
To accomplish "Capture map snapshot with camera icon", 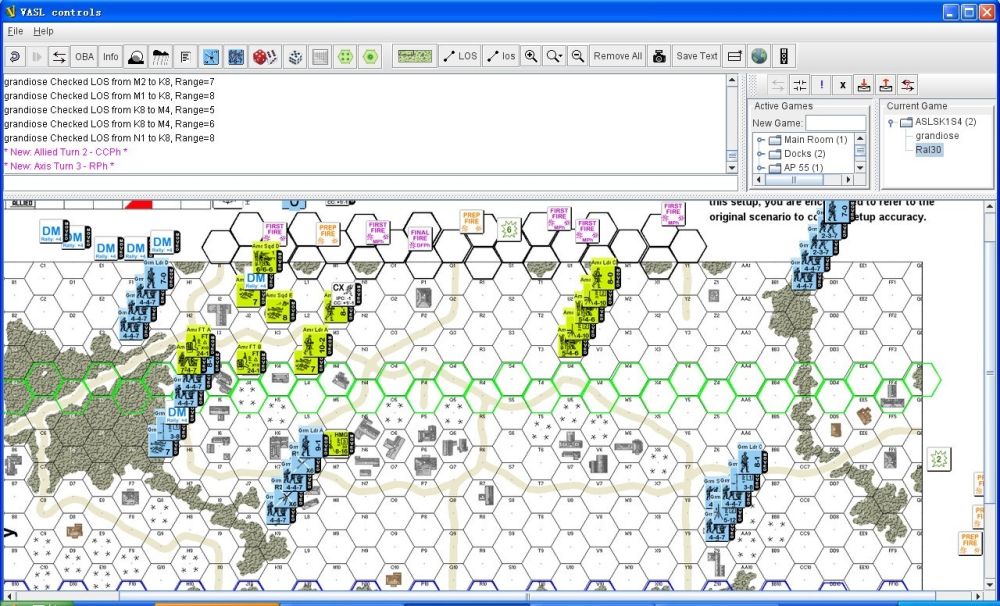I will point(659,56).
